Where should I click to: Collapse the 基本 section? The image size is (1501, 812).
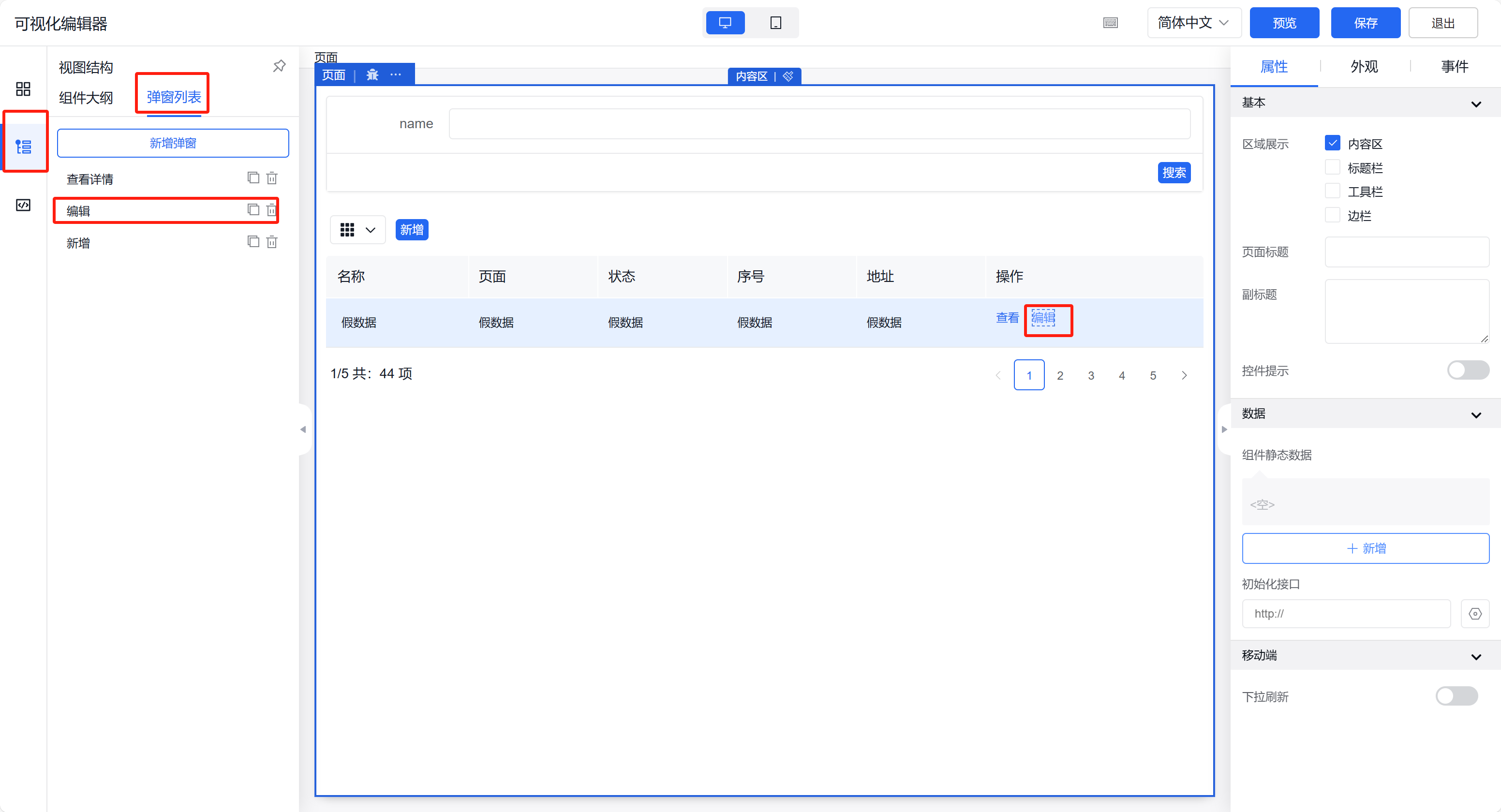tap(1476, 103)
